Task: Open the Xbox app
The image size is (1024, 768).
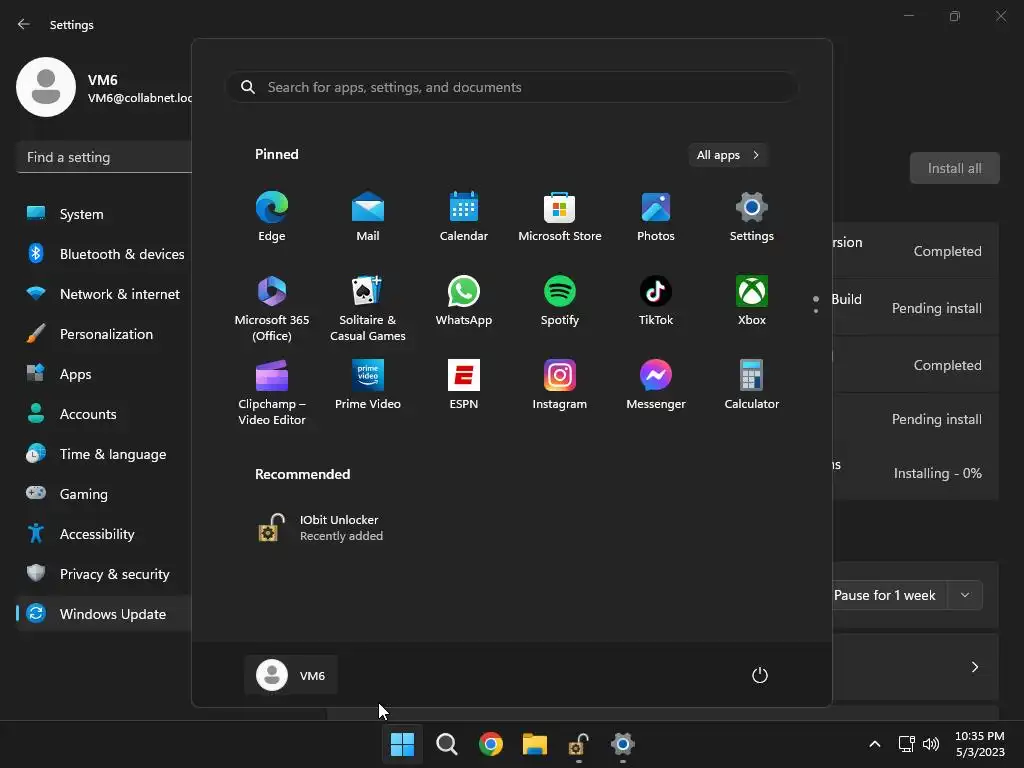Action: (752, 300)
